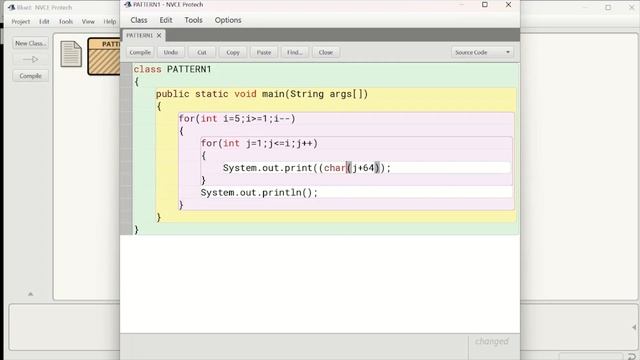Image resolution: width=640 pixels, height=360 pixels.
Task: Click the 'changed' status indicator
Action: coord(492,341)
